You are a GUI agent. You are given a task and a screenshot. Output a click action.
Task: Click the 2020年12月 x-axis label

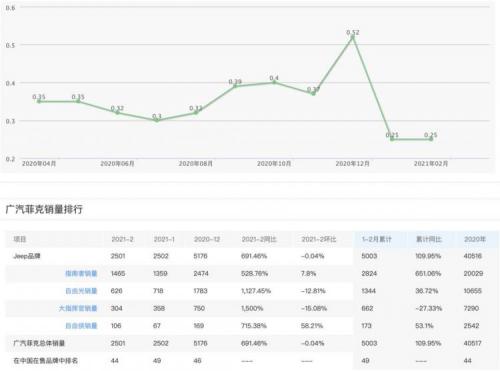click(352, 164)
